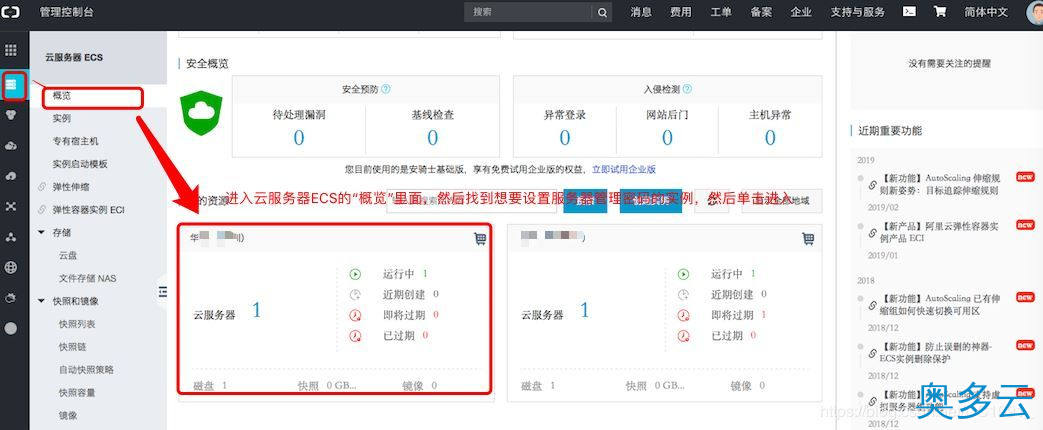Open the 阿里云弹性容器实例产品 ECI news item
This screenshot has height=430, width=1043.
coord(939,232)
